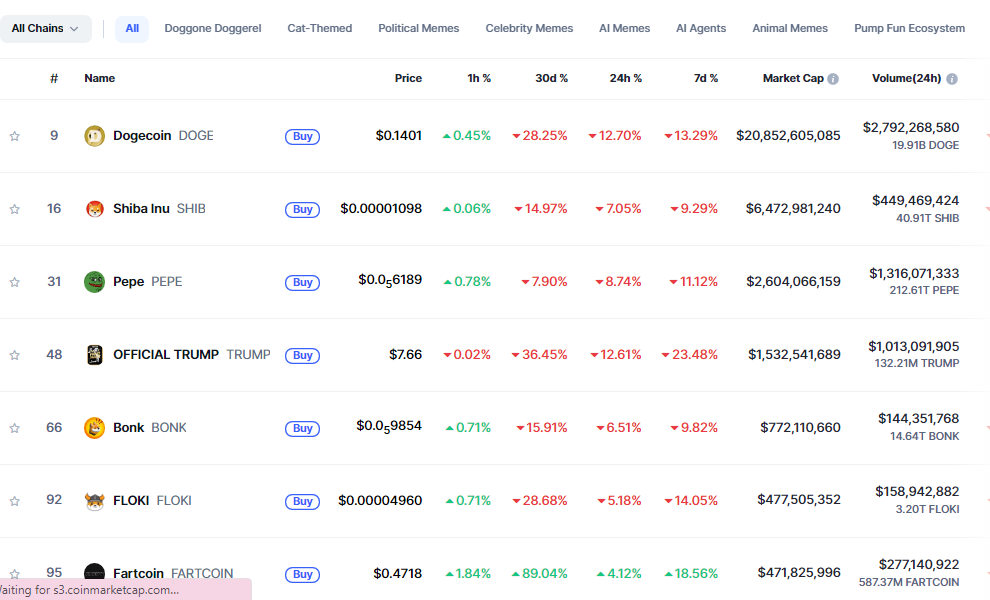
Task: Switch to Doggone Doggerel tab
Action: pyautogui.click(x=213, y=28)
